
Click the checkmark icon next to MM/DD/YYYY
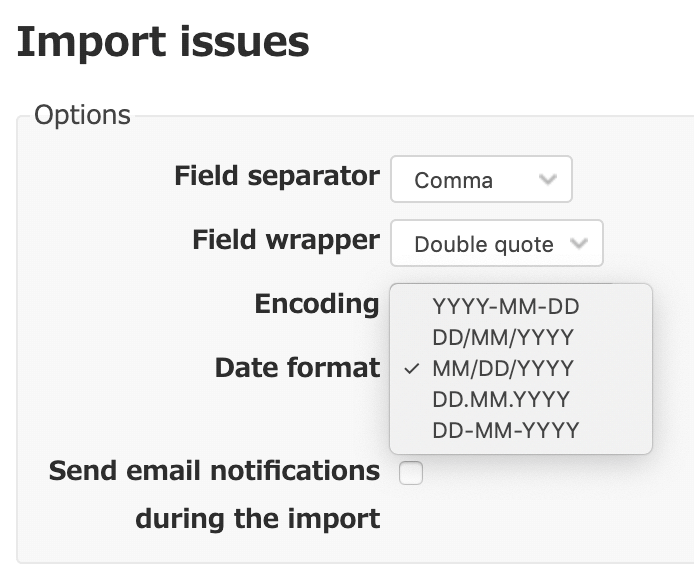coord(412,369)
